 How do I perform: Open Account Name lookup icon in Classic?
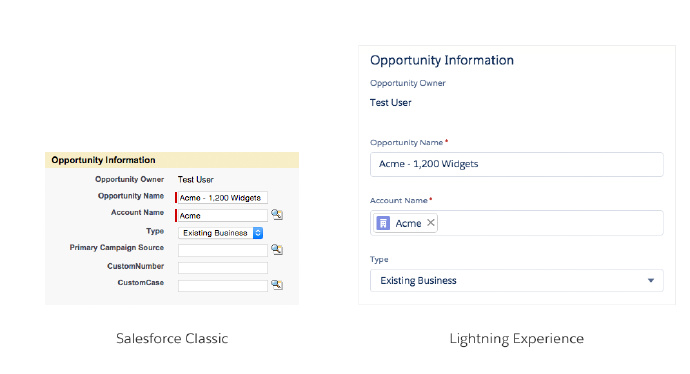[277, 215]
